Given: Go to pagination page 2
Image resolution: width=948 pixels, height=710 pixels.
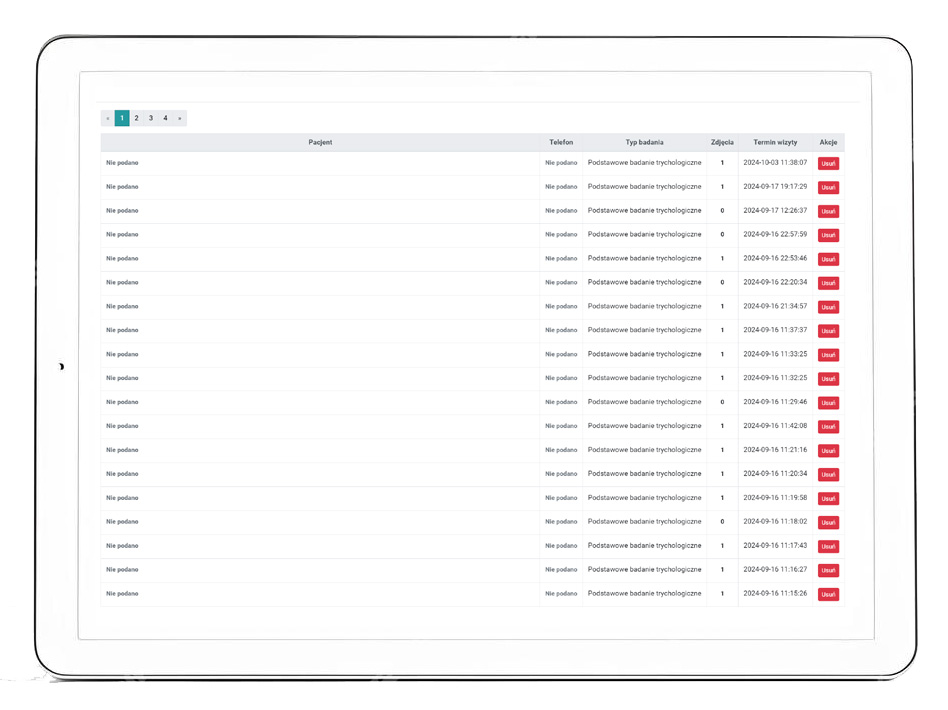Looking at the screenshot, I should (137, 118).
